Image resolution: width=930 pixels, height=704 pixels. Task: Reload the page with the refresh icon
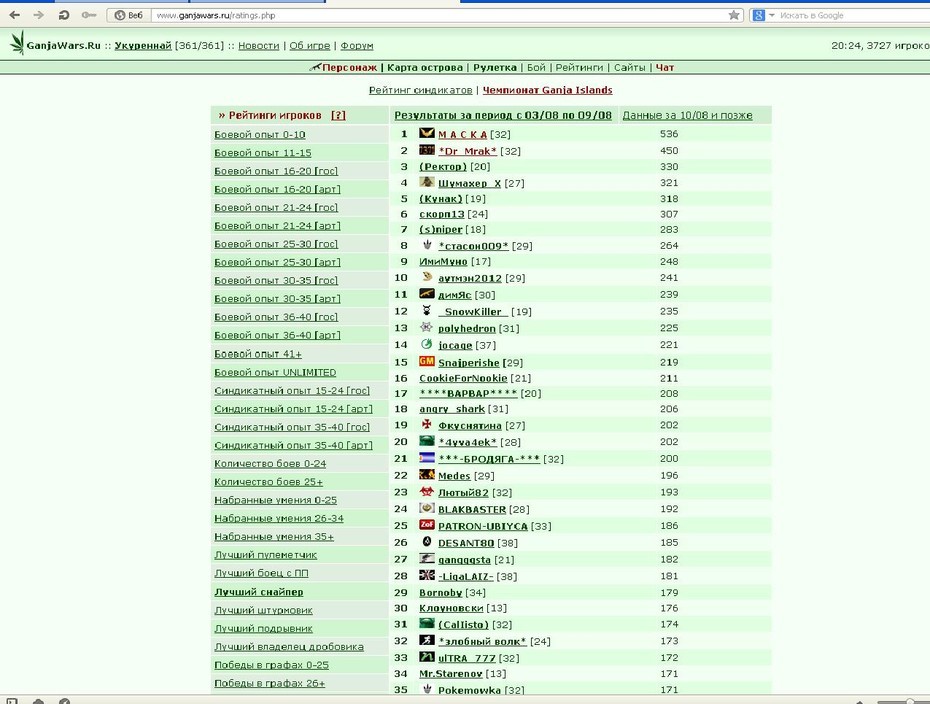[63, 15]
